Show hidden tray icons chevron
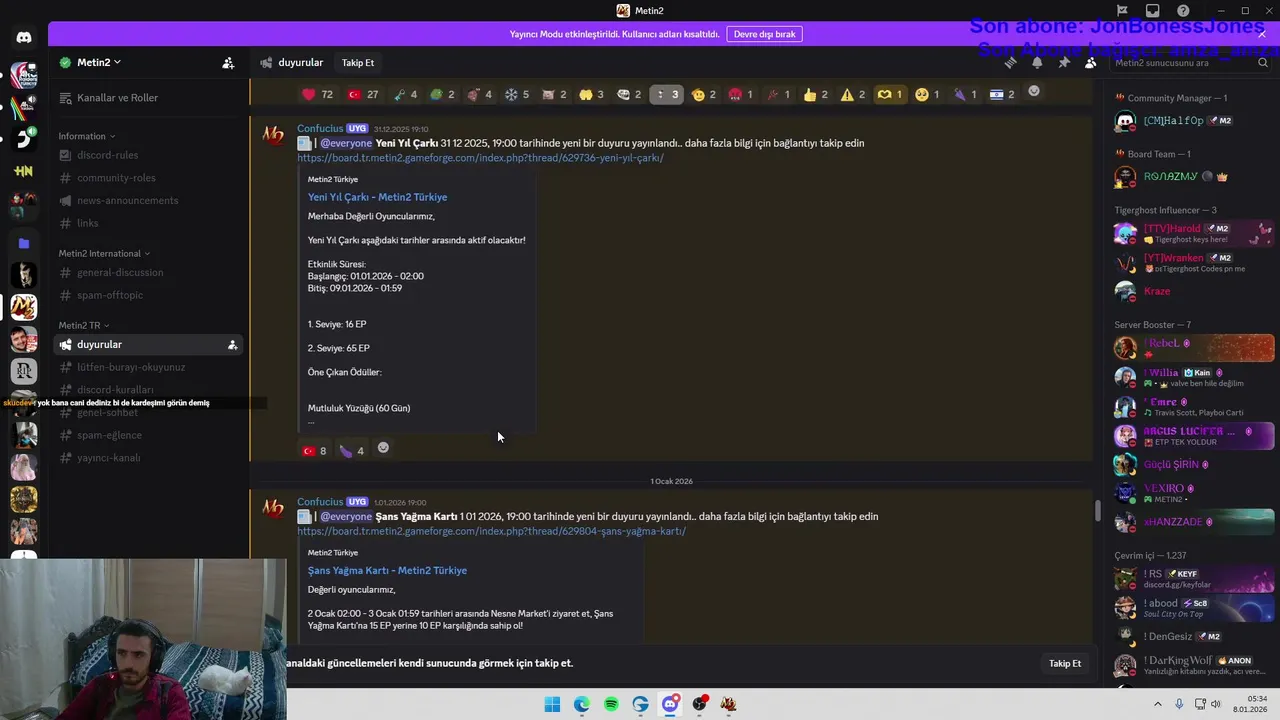The height and width of the screenshot is (720, 1280). click(x=1158, y=704)
